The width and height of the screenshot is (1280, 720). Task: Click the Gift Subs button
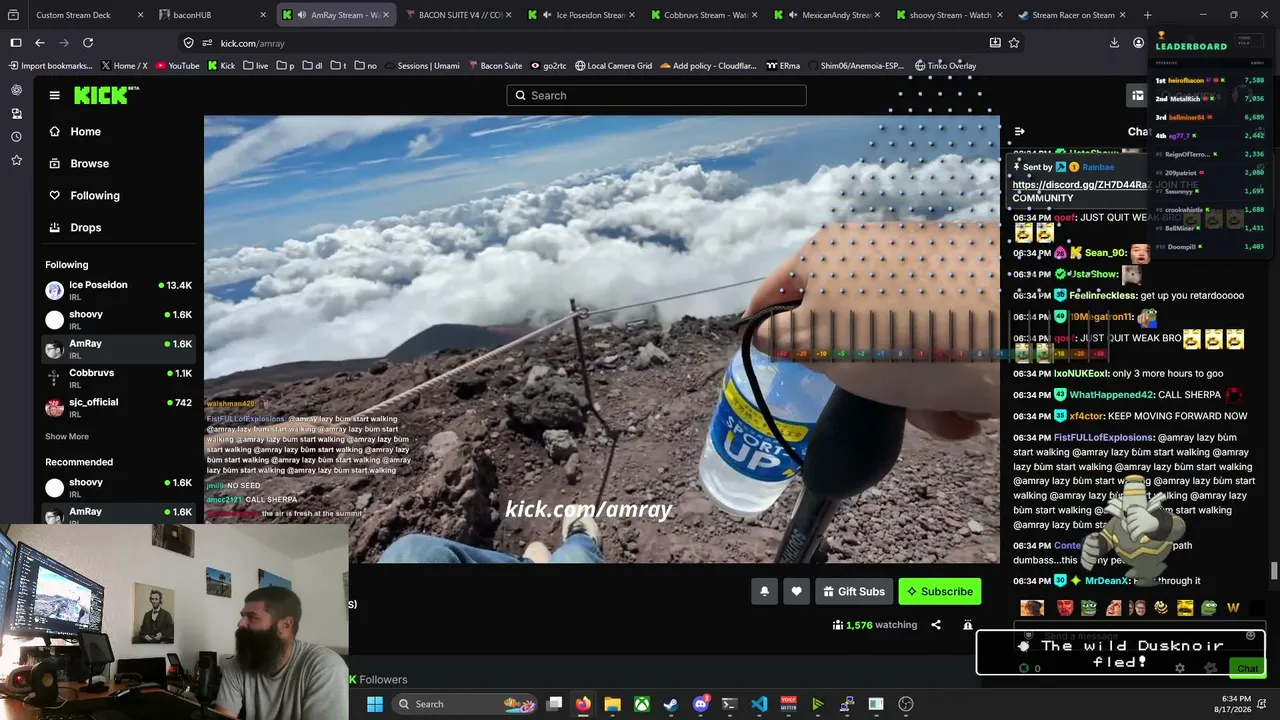tap(854, 591)
